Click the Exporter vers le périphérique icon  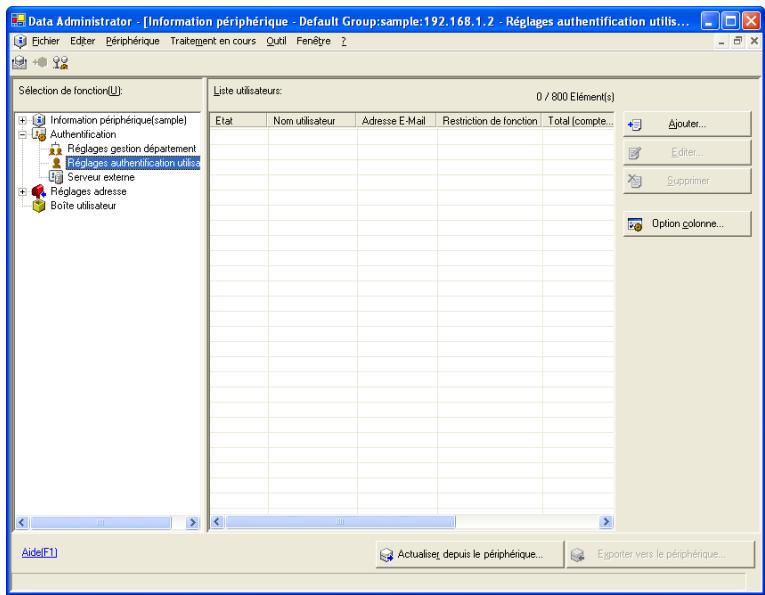coord(578,555)
